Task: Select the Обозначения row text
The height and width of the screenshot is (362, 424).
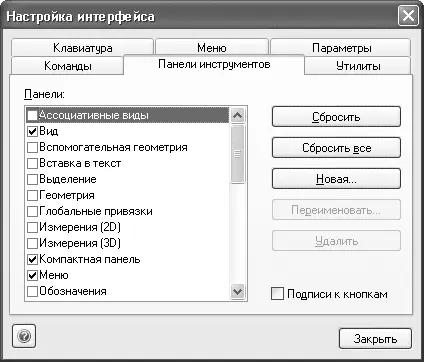Action: pos(73,291)
